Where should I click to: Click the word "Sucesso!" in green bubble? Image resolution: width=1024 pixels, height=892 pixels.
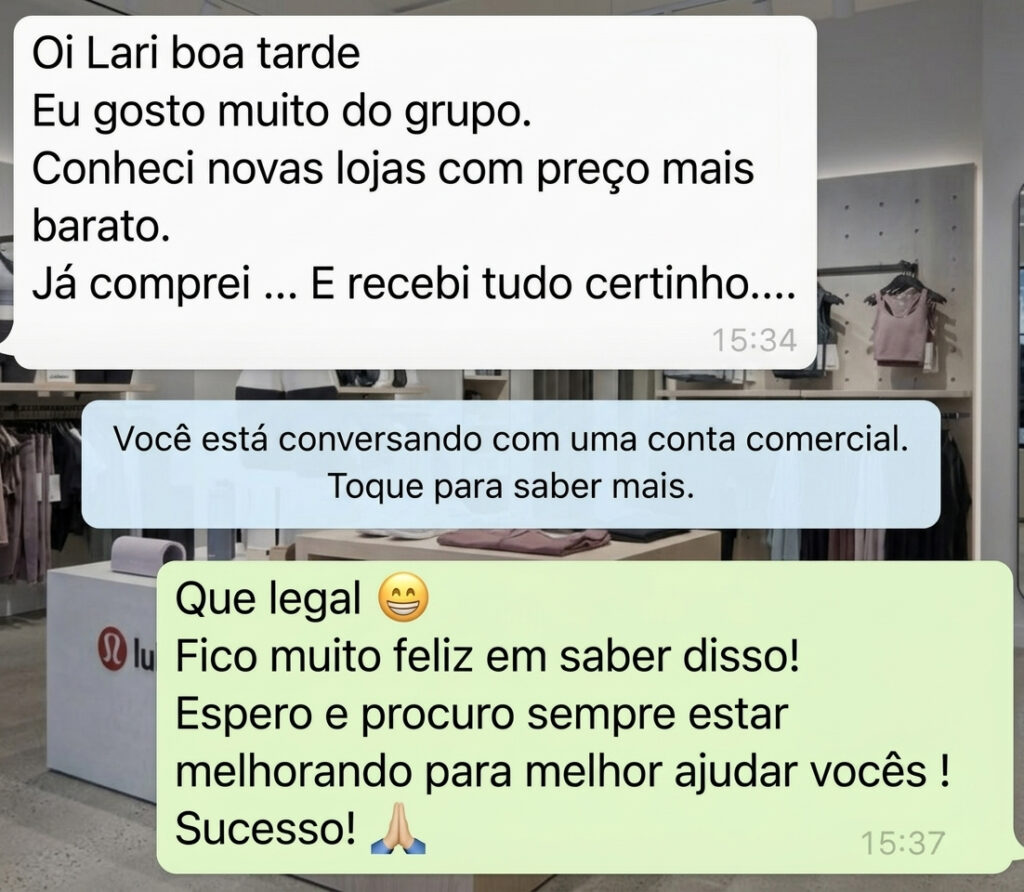pyautogui.click(x=266, y=829)
